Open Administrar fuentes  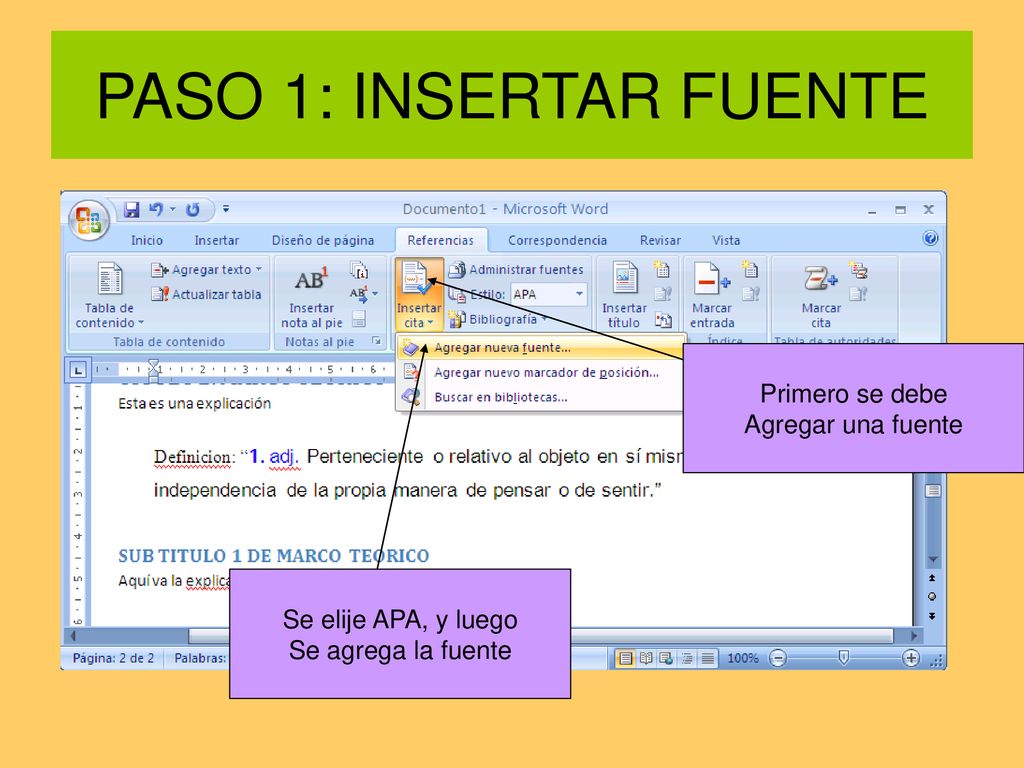(516, 270)
